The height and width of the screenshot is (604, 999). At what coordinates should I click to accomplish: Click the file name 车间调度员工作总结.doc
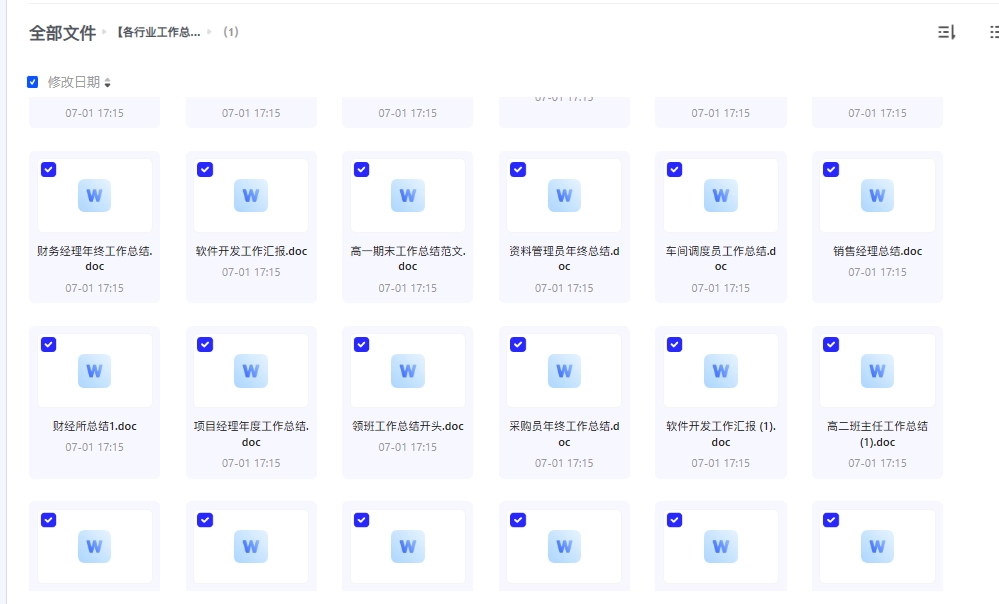721,259
